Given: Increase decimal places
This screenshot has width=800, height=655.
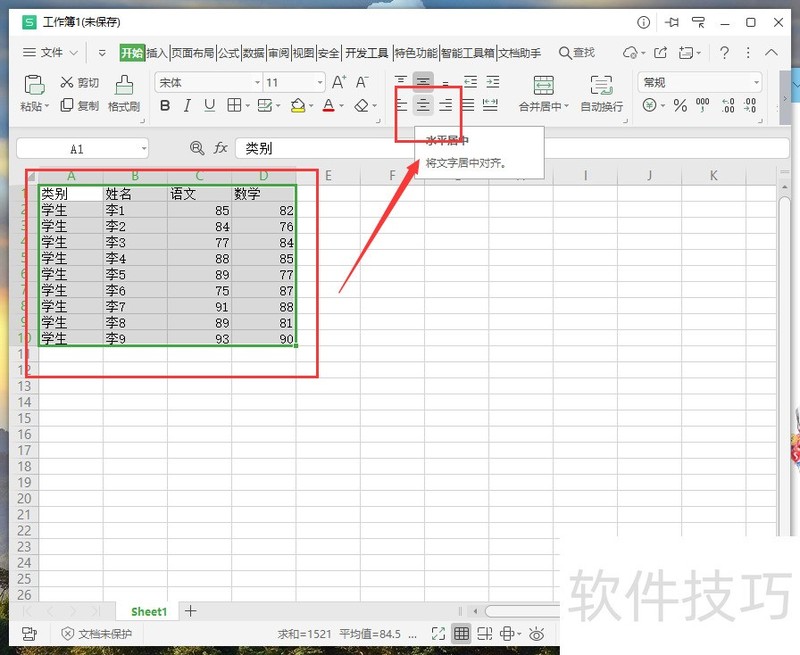Looking at the screenshot, I should 728,106.
